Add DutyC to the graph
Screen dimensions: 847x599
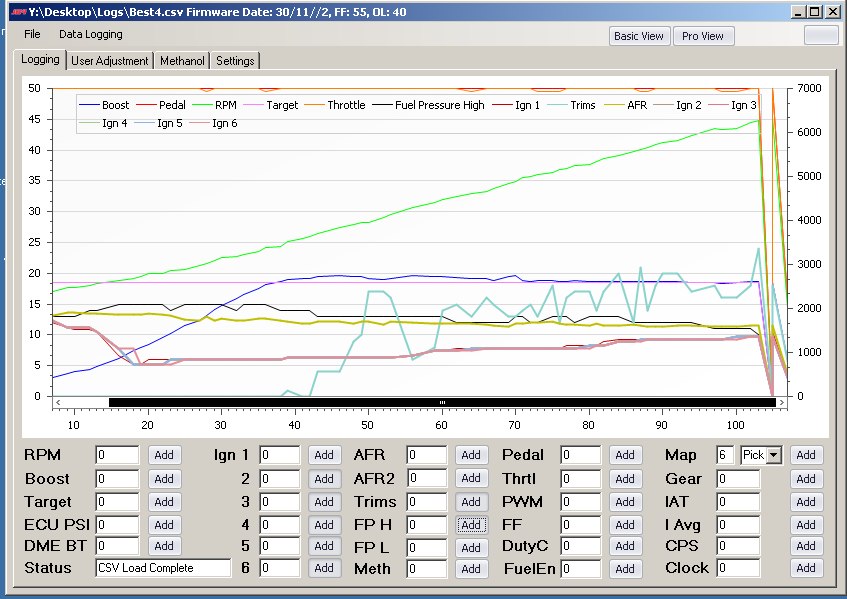pyautogui.click(x=625, y=546)
